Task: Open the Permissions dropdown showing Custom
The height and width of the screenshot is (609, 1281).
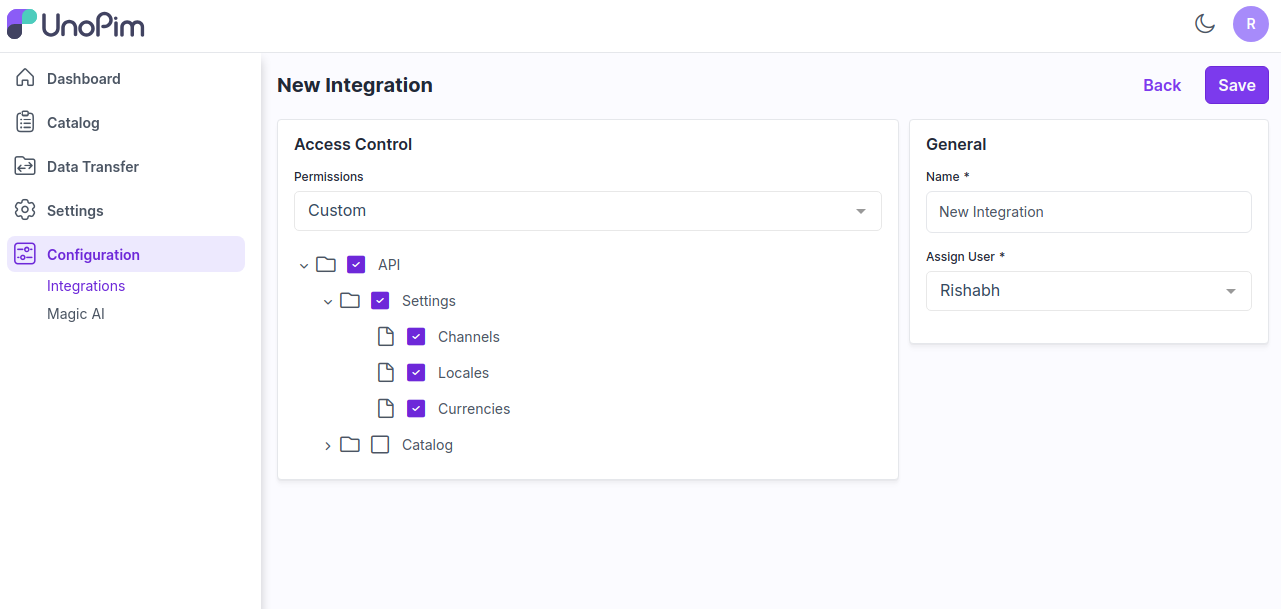Action: 587,211
